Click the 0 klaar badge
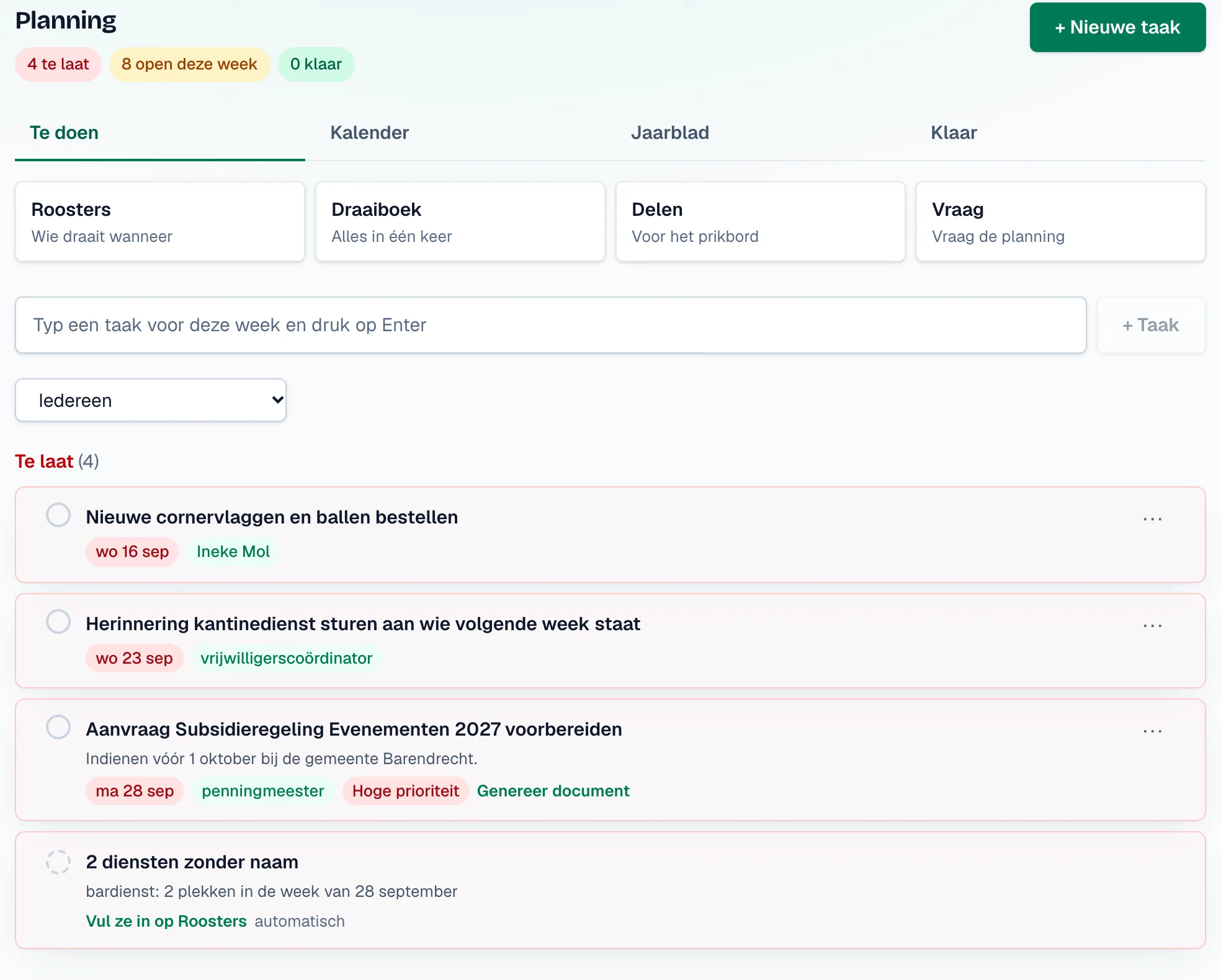The width and height of the screenshot is (1221, 980). 316,64
